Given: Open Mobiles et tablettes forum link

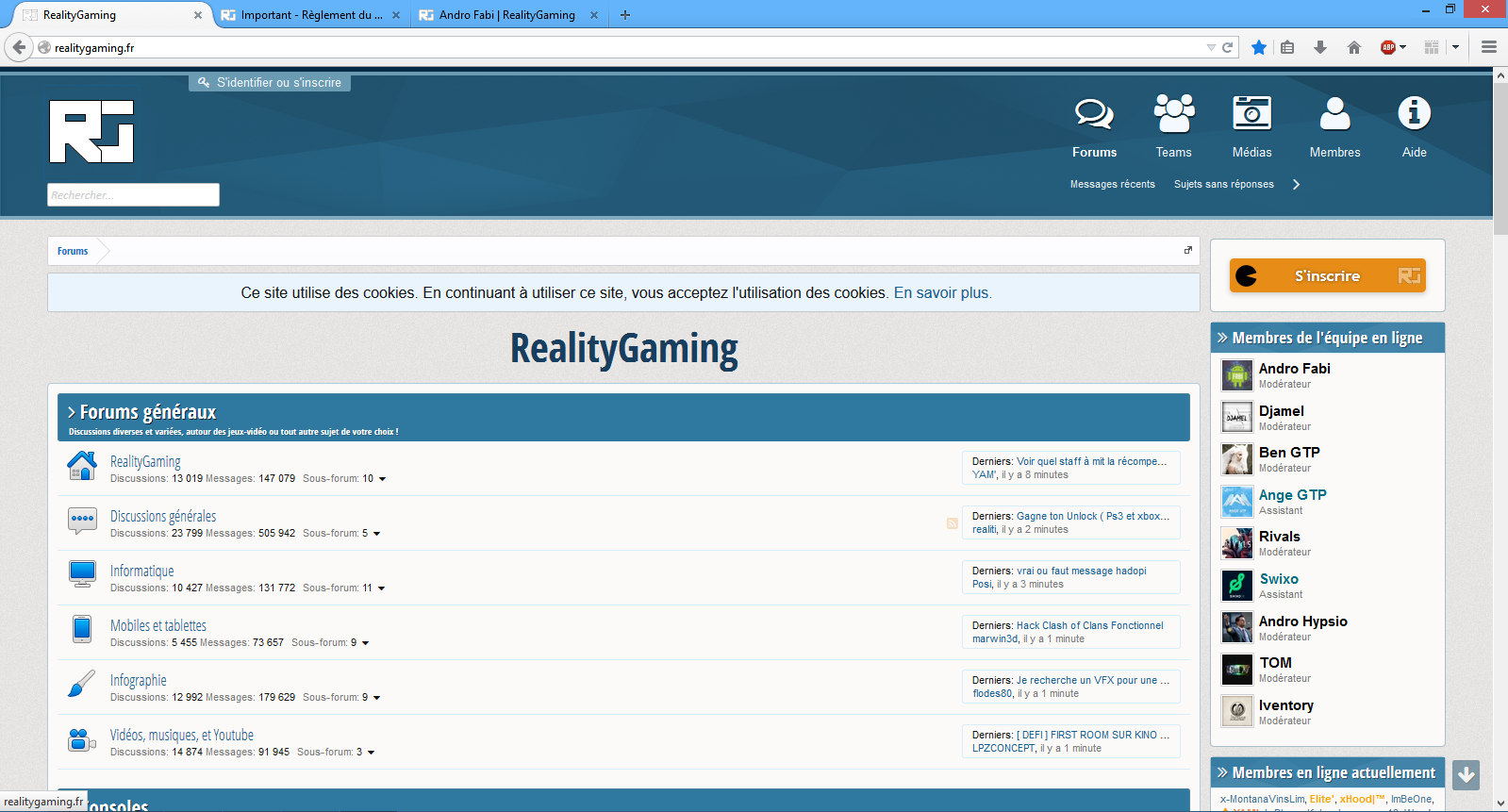Looking at the screenshot, I should tap(158, 626).
